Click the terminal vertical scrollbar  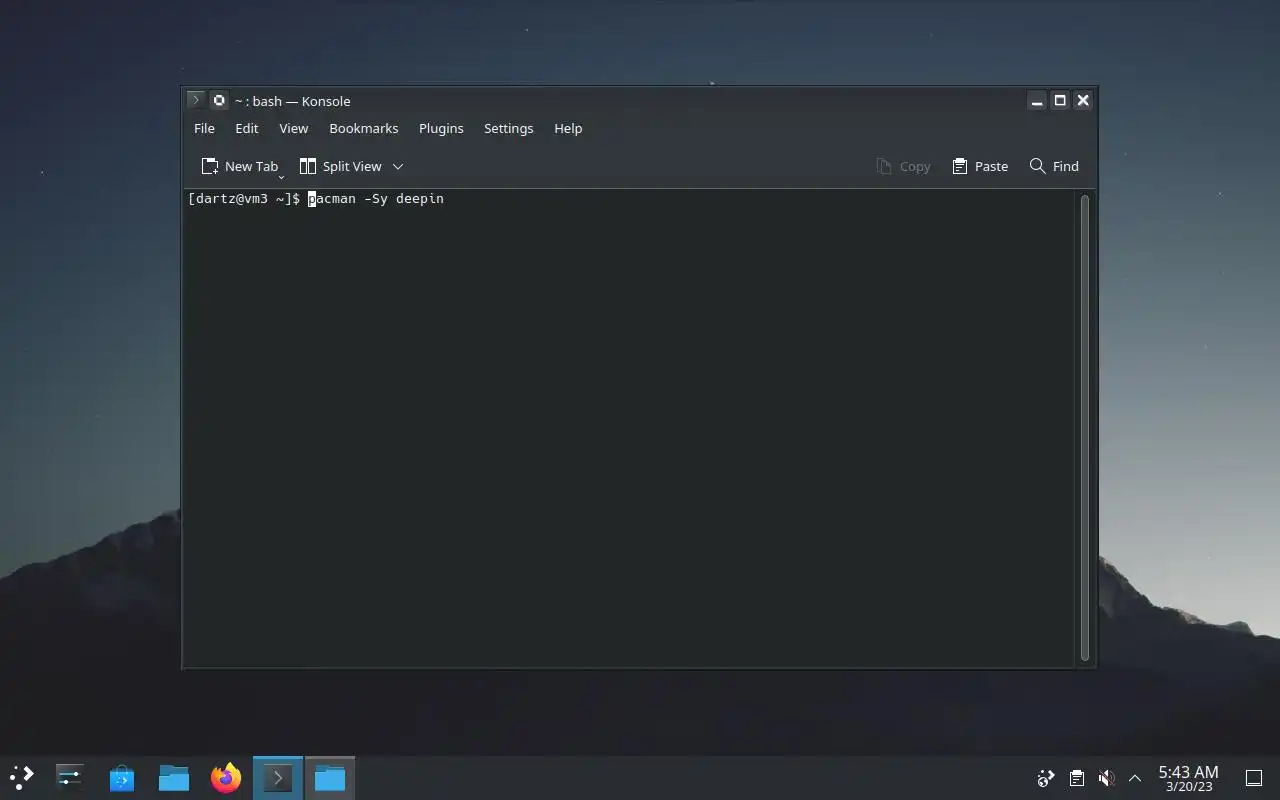pyautogui.click(x=1085, y=428)
